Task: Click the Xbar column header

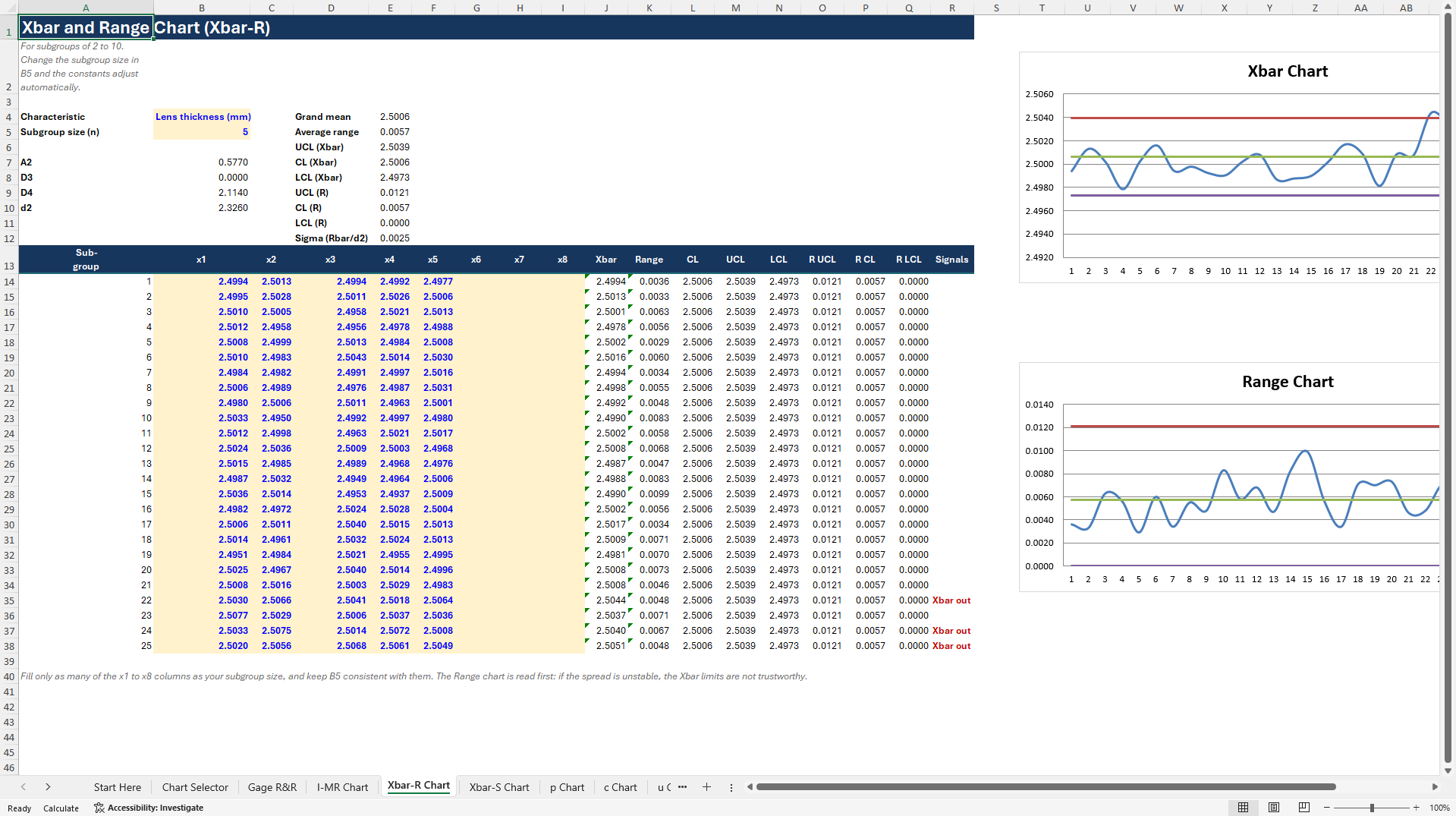Action: (605, 260)
